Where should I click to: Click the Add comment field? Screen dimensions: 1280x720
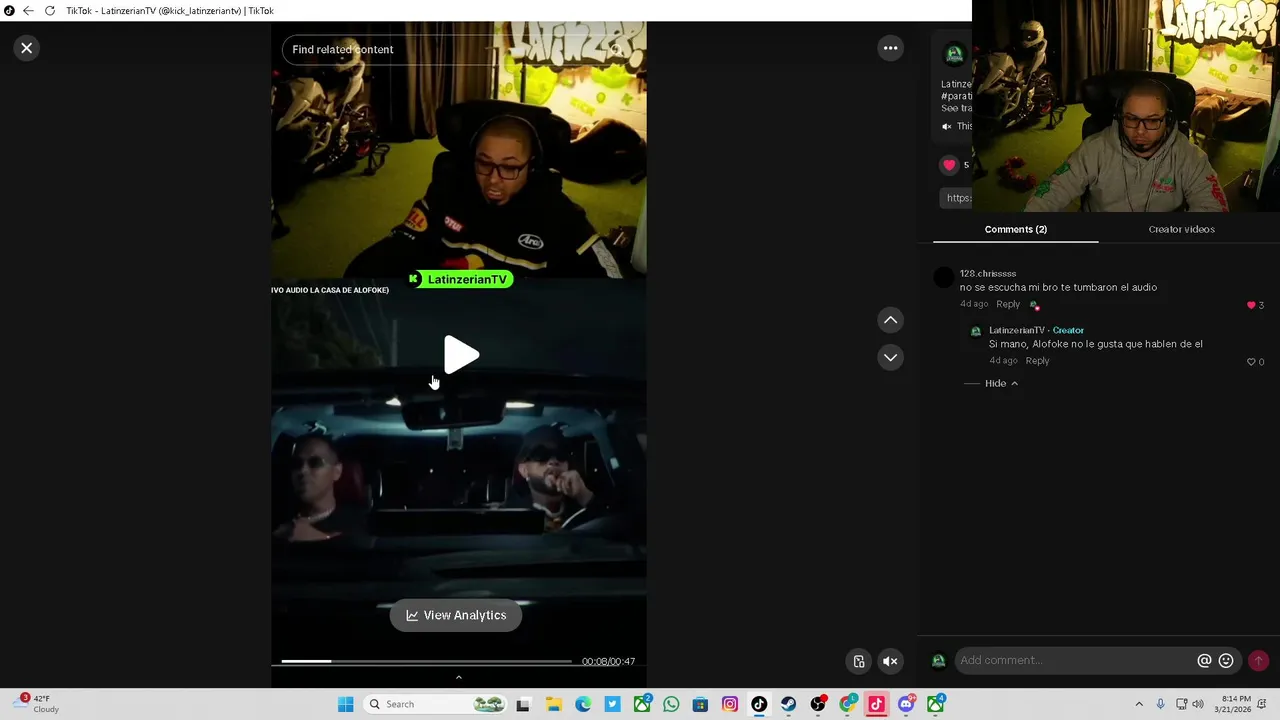tap(1075, 660)
